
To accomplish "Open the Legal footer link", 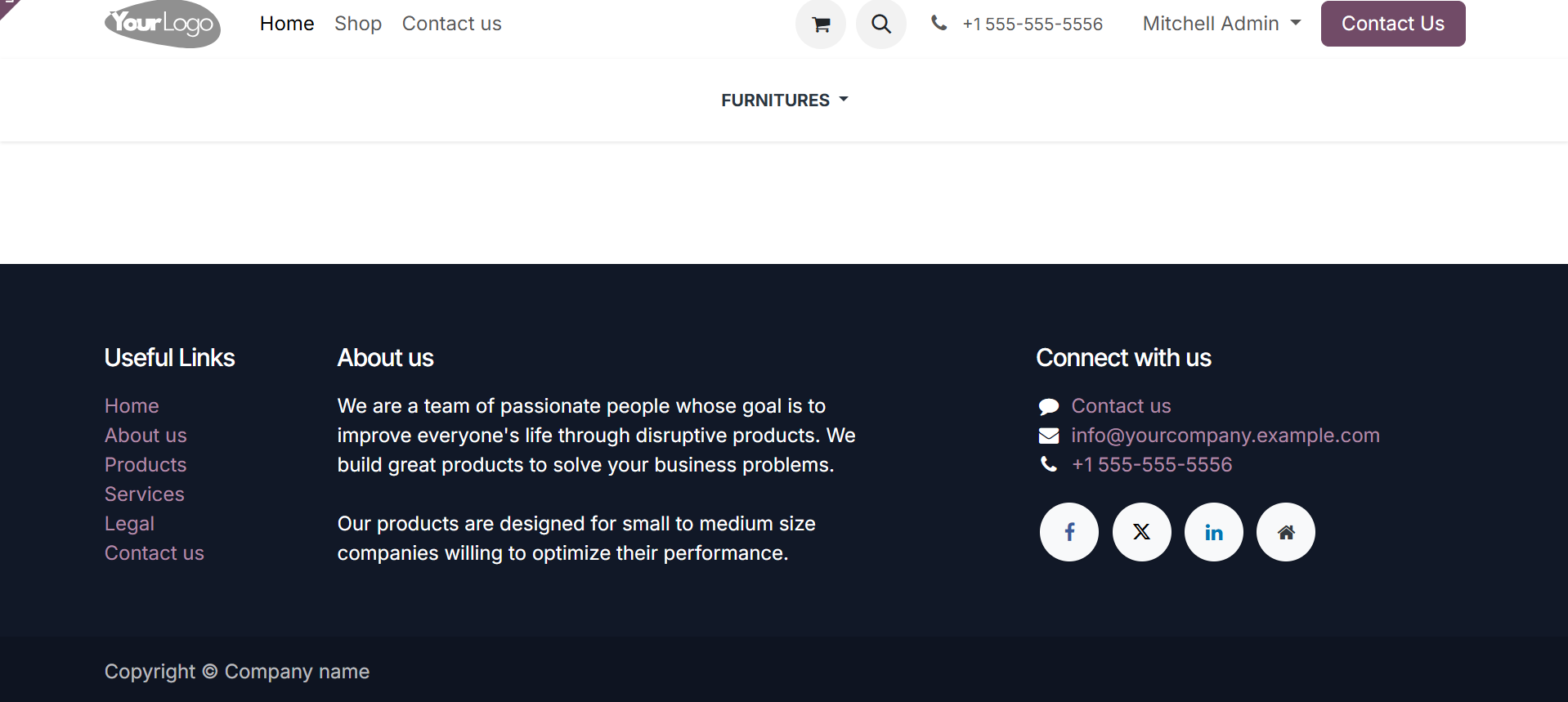I will 129,524.
